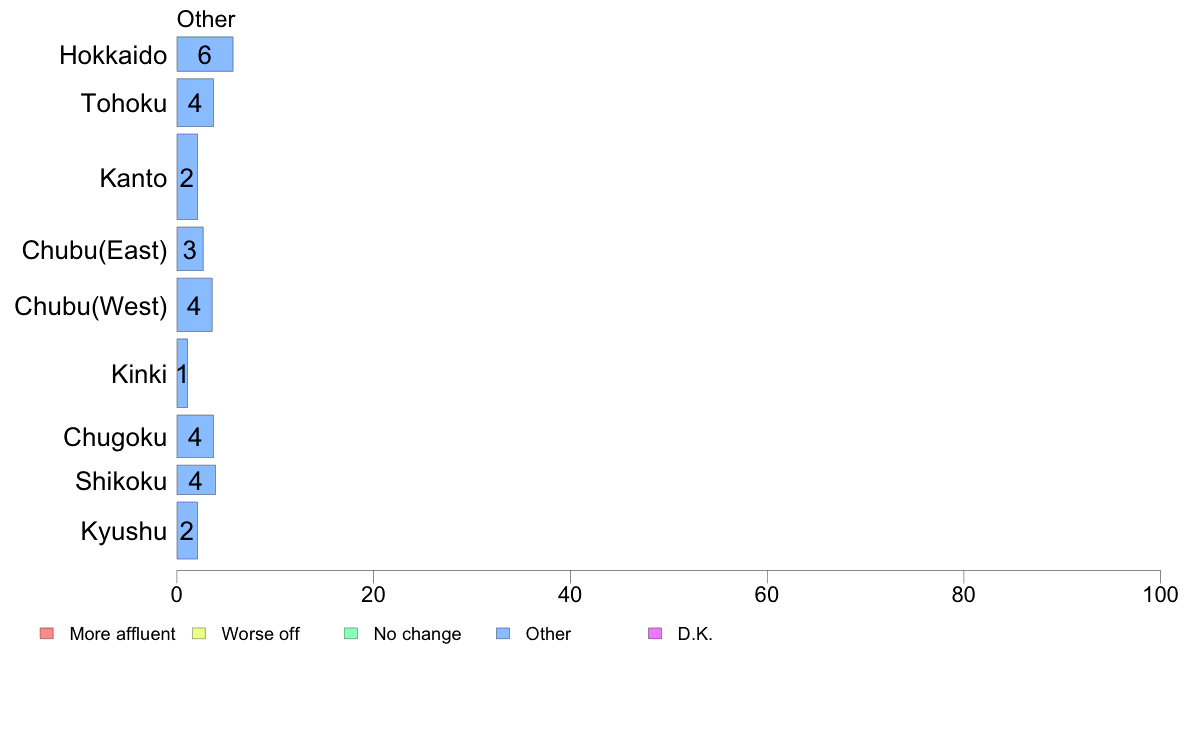
Task: Click the 60 tick on x-axis
Action: click(x=767, y=594)
